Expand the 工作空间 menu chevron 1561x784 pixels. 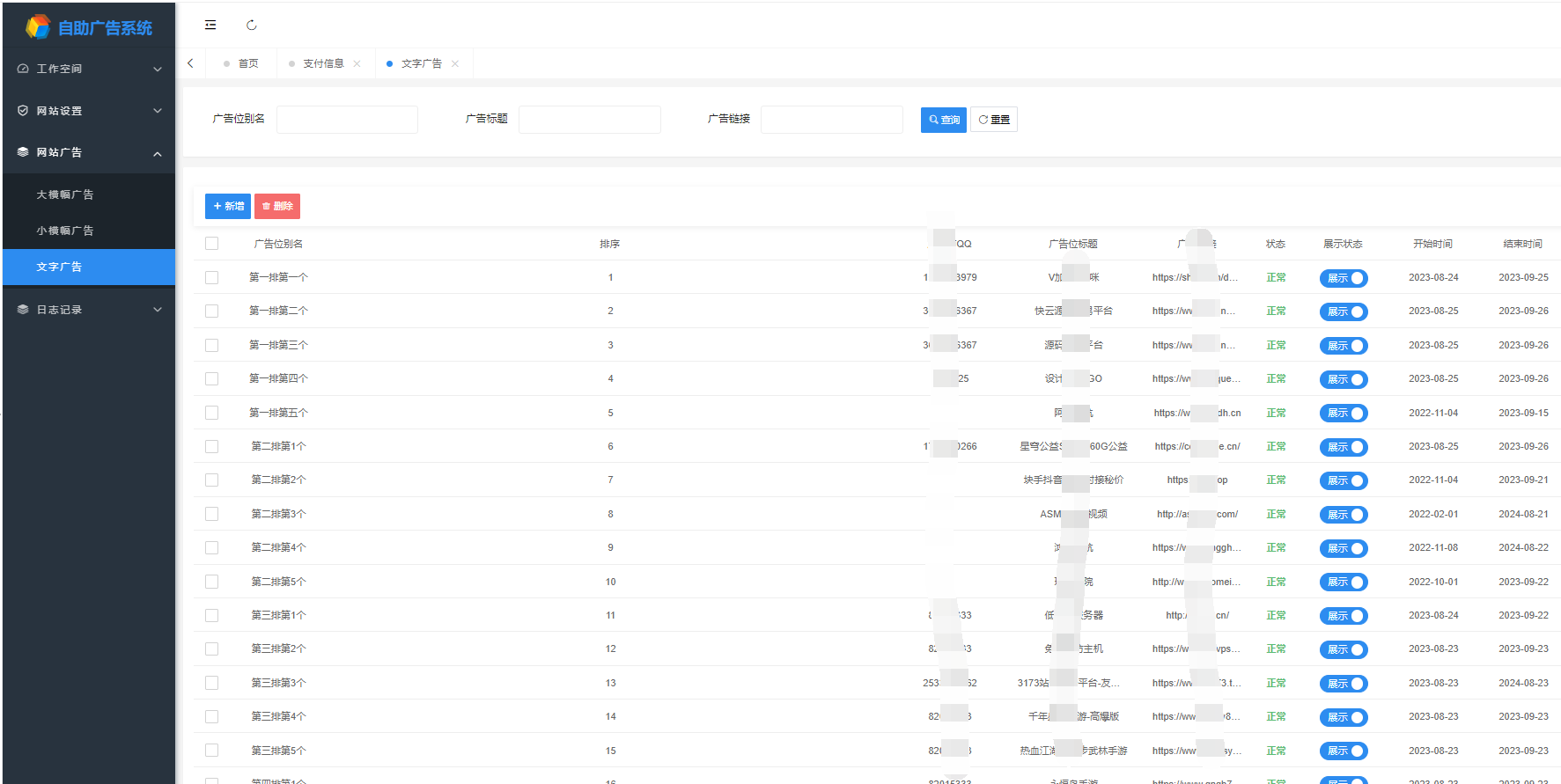[x=158, y=69]
